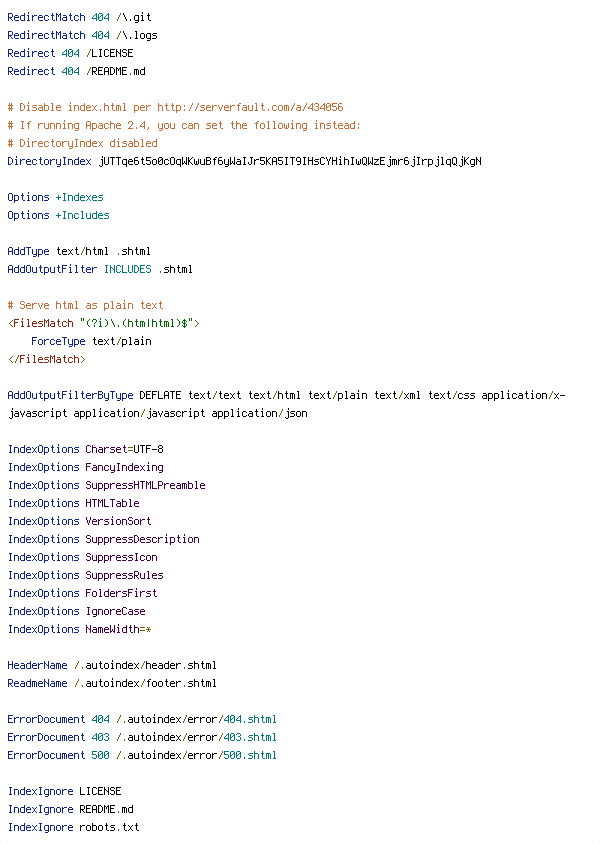
Task: Click 'IndexOptions IgnoreCase' line
Action: tap(76, 611)
